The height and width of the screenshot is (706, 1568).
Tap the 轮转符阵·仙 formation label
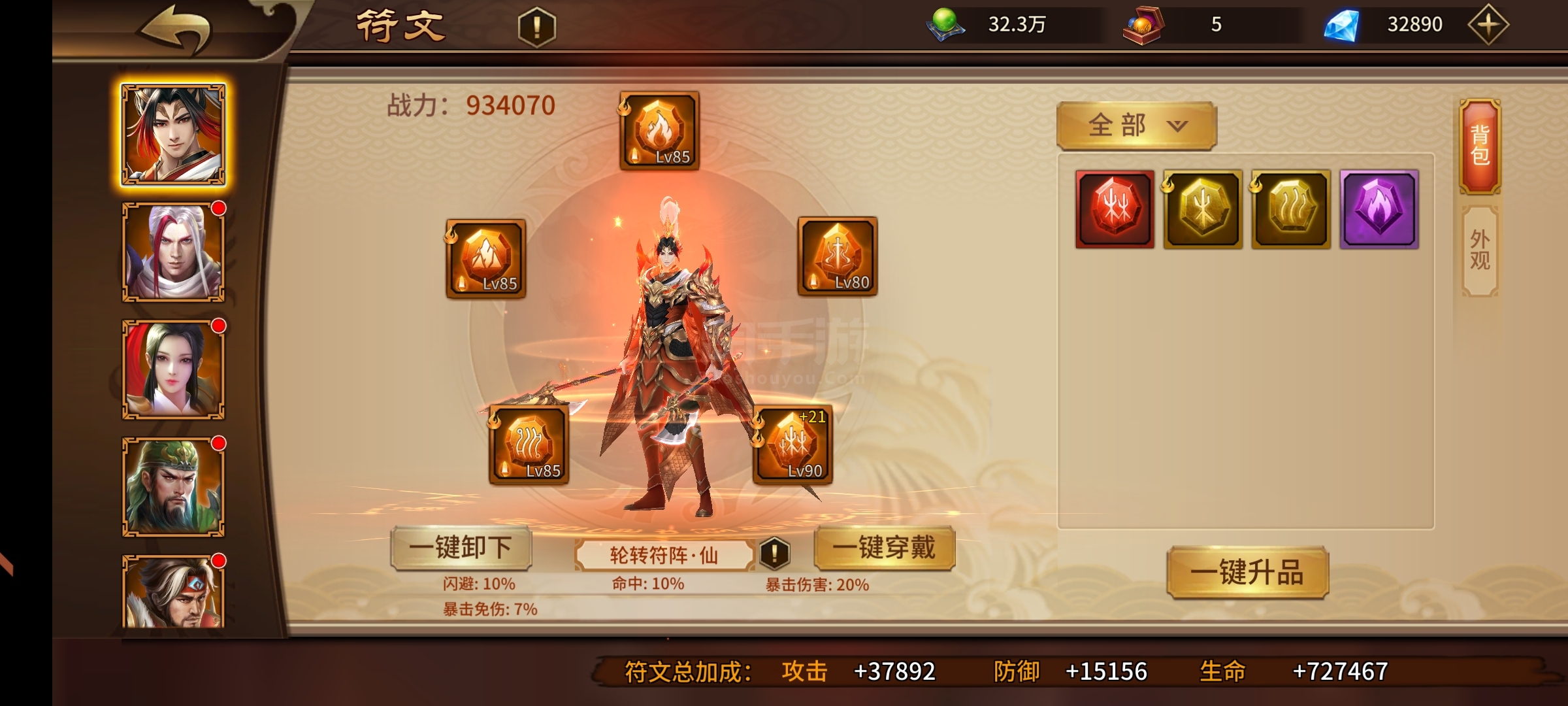(x=664, y=555)
